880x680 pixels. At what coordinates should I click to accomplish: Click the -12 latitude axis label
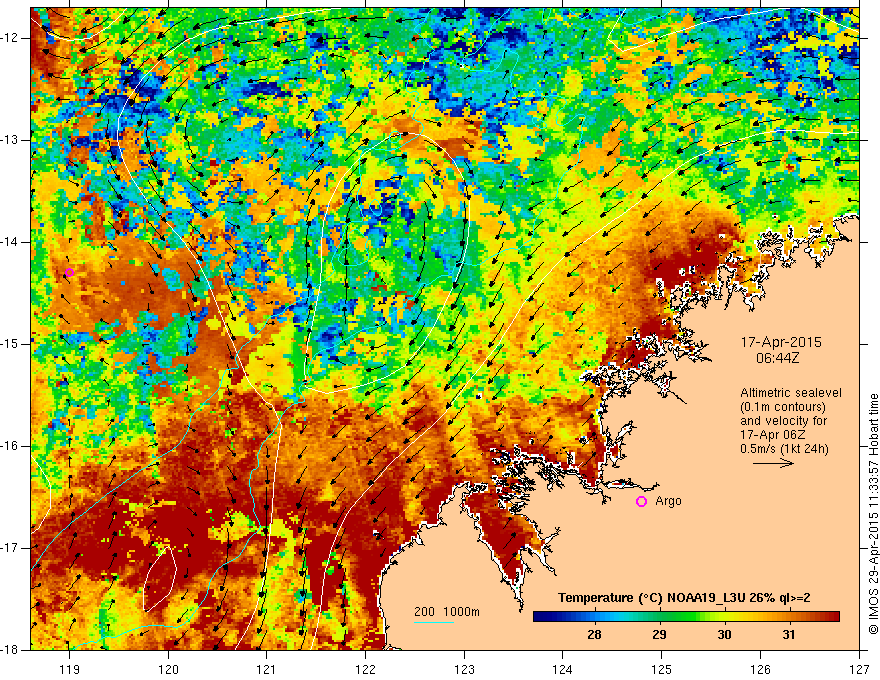click(x=11, y=38)
